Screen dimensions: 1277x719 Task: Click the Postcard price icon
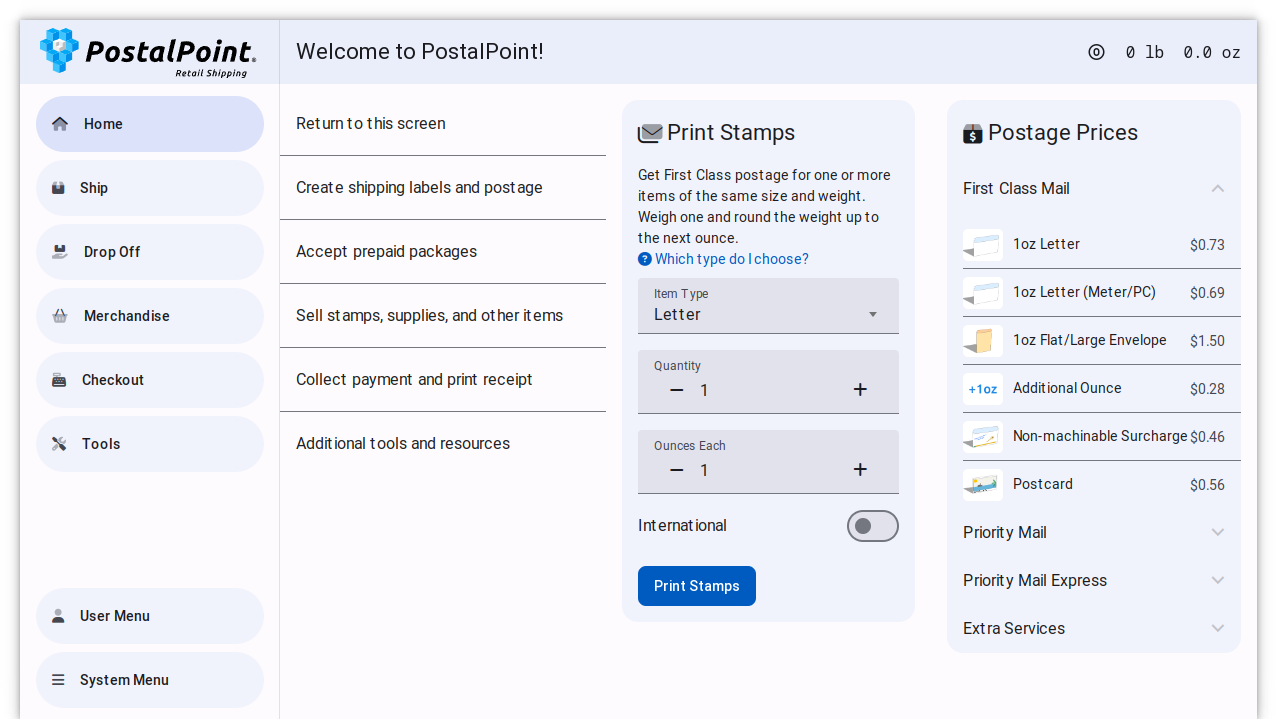coord(982,485)
